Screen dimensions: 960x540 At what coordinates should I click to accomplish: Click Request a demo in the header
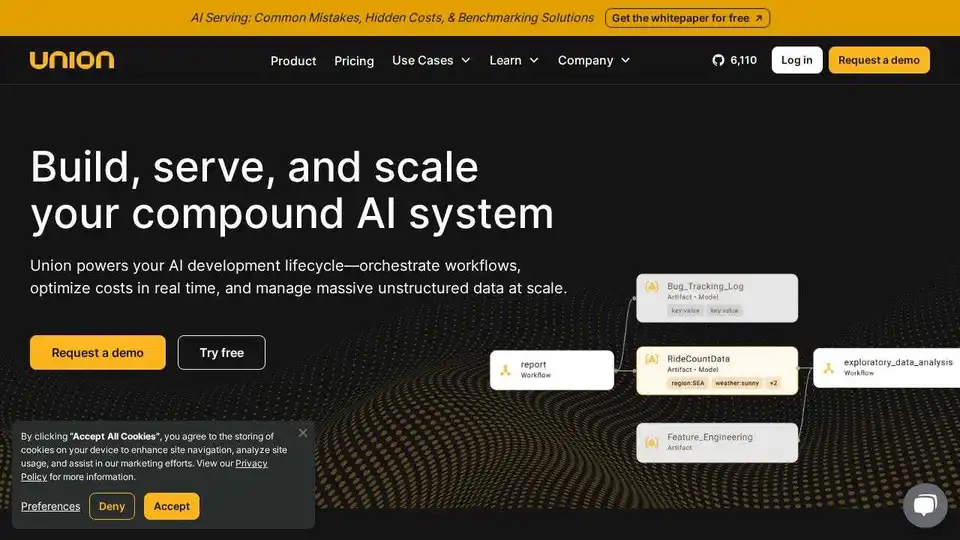(879, 60)
